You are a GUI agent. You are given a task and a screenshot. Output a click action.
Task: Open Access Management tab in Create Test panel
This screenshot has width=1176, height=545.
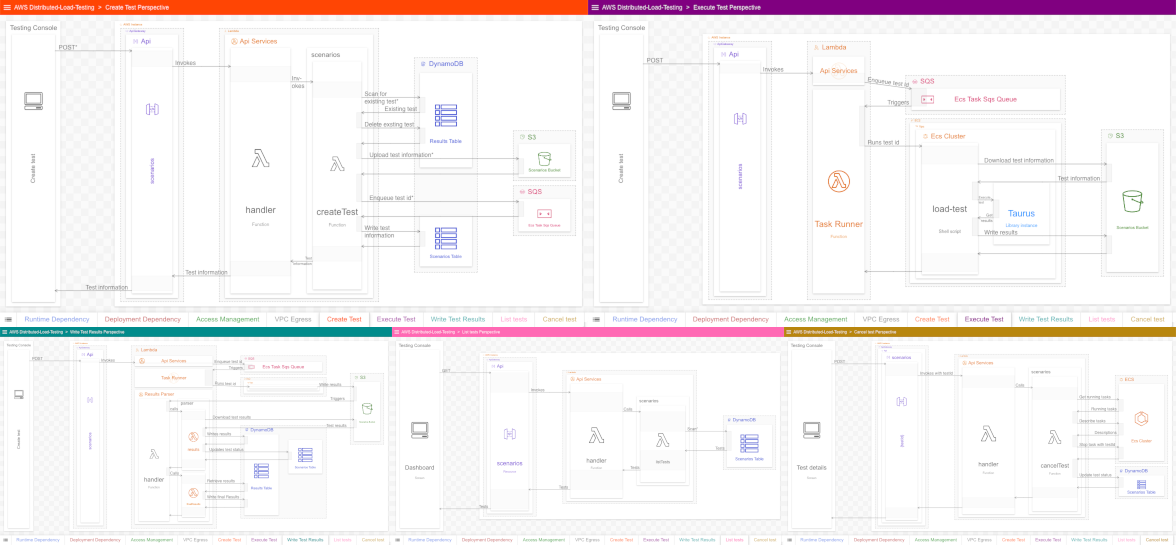pos(227,319)
